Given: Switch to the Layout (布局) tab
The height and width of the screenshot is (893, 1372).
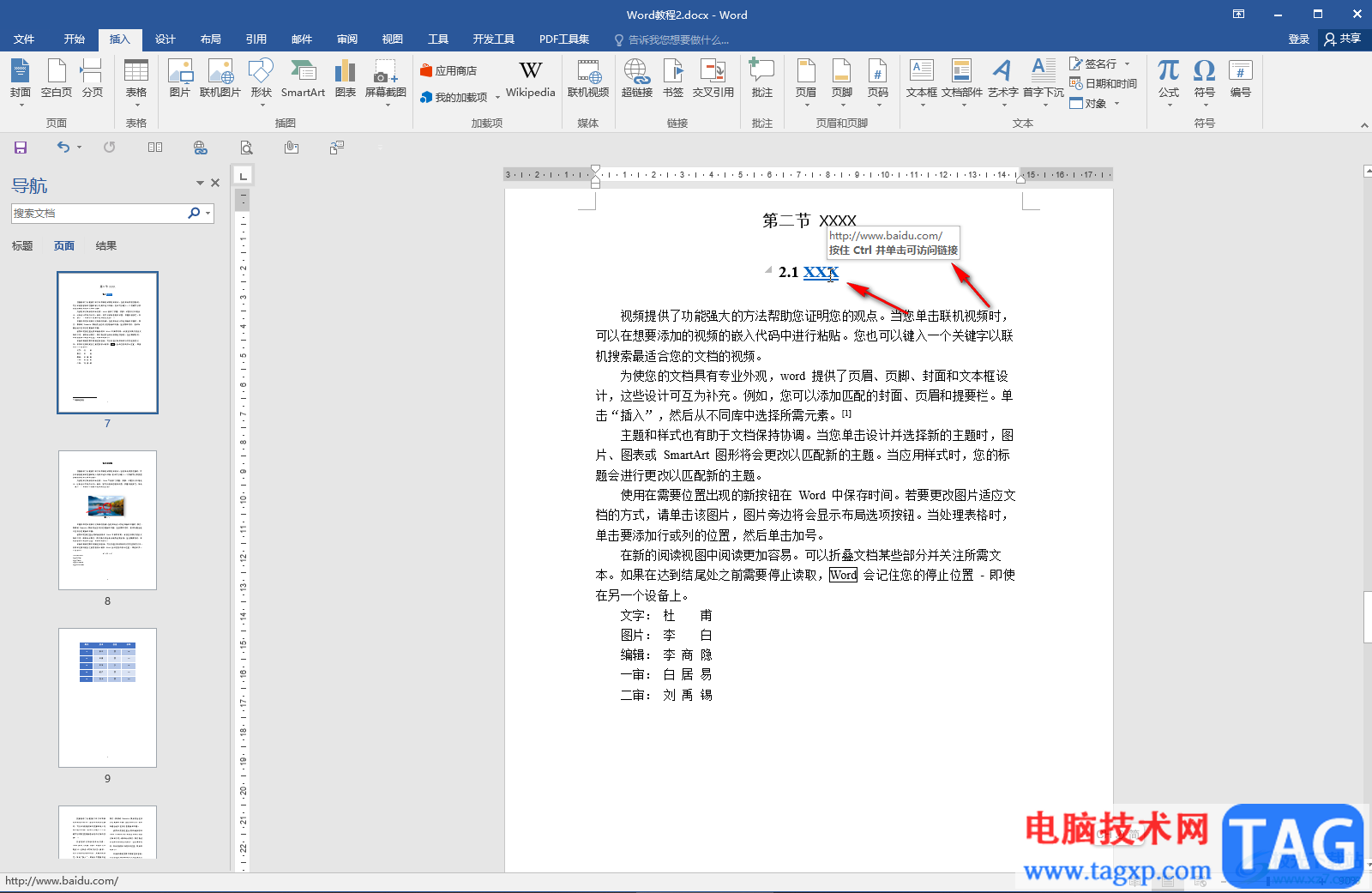Looking at the screenshot, I should [211, 39].
